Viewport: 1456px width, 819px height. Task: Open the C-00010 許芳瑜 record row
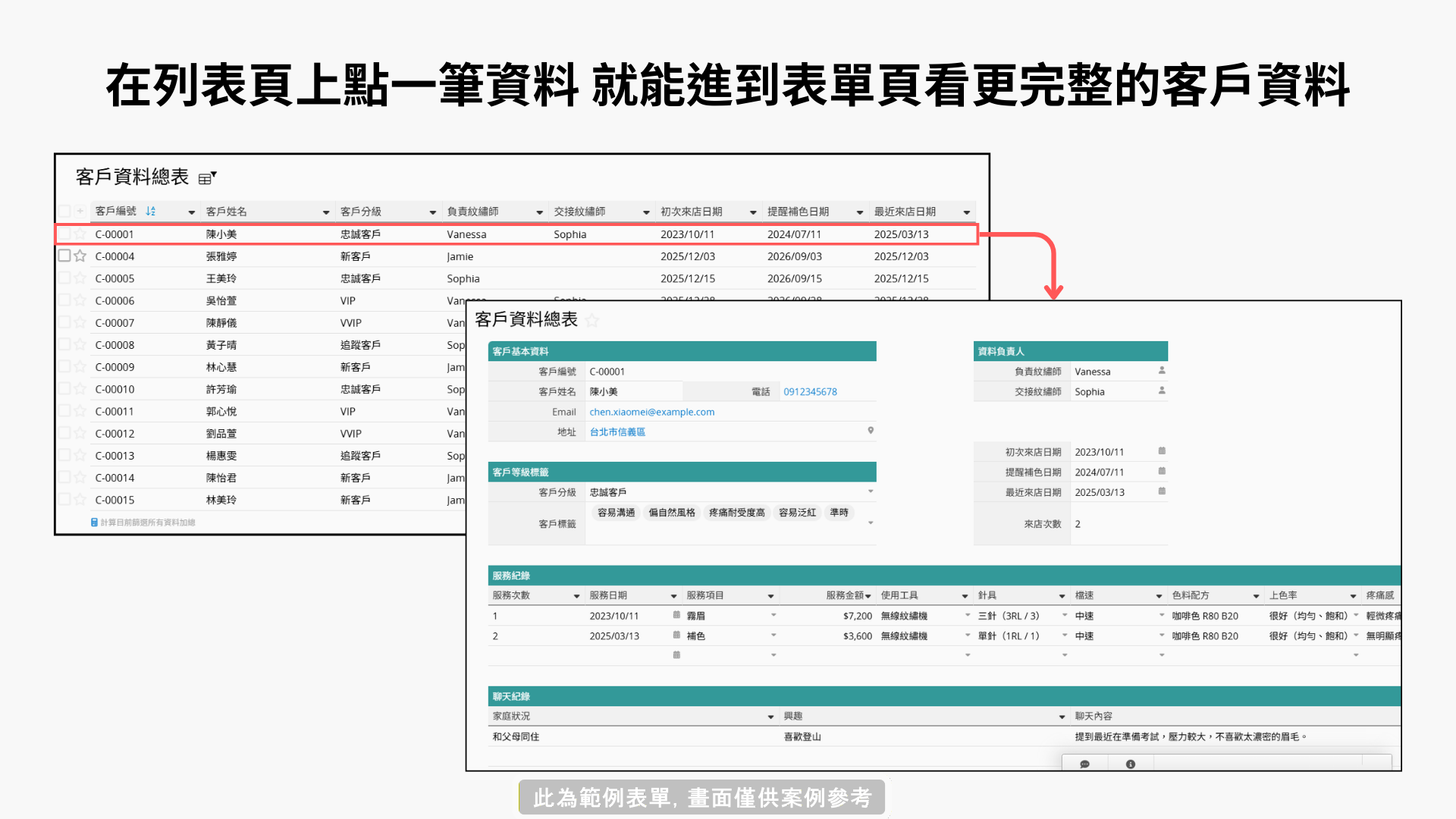221,389
